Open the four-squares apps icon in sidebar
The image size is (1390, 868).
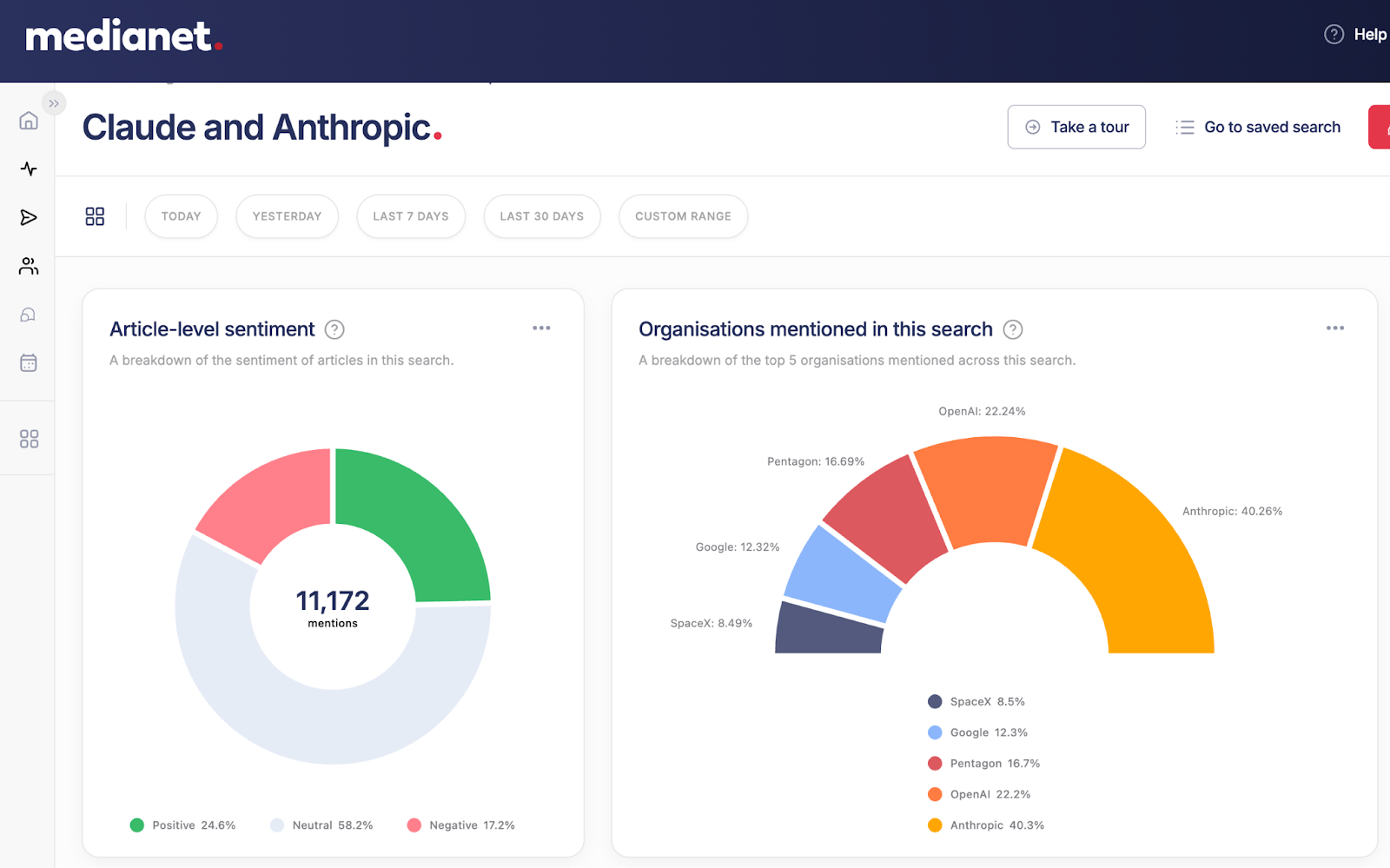29,439
